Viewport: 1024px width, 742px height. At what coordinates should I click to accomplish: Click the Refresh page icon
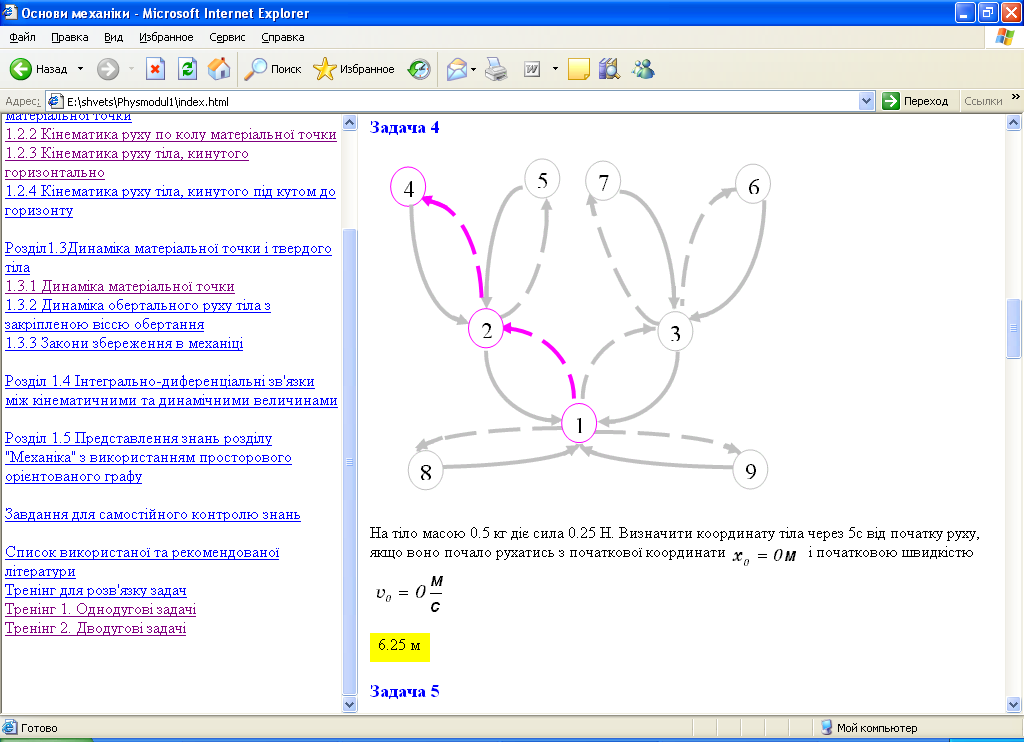(x=187, y=69)
